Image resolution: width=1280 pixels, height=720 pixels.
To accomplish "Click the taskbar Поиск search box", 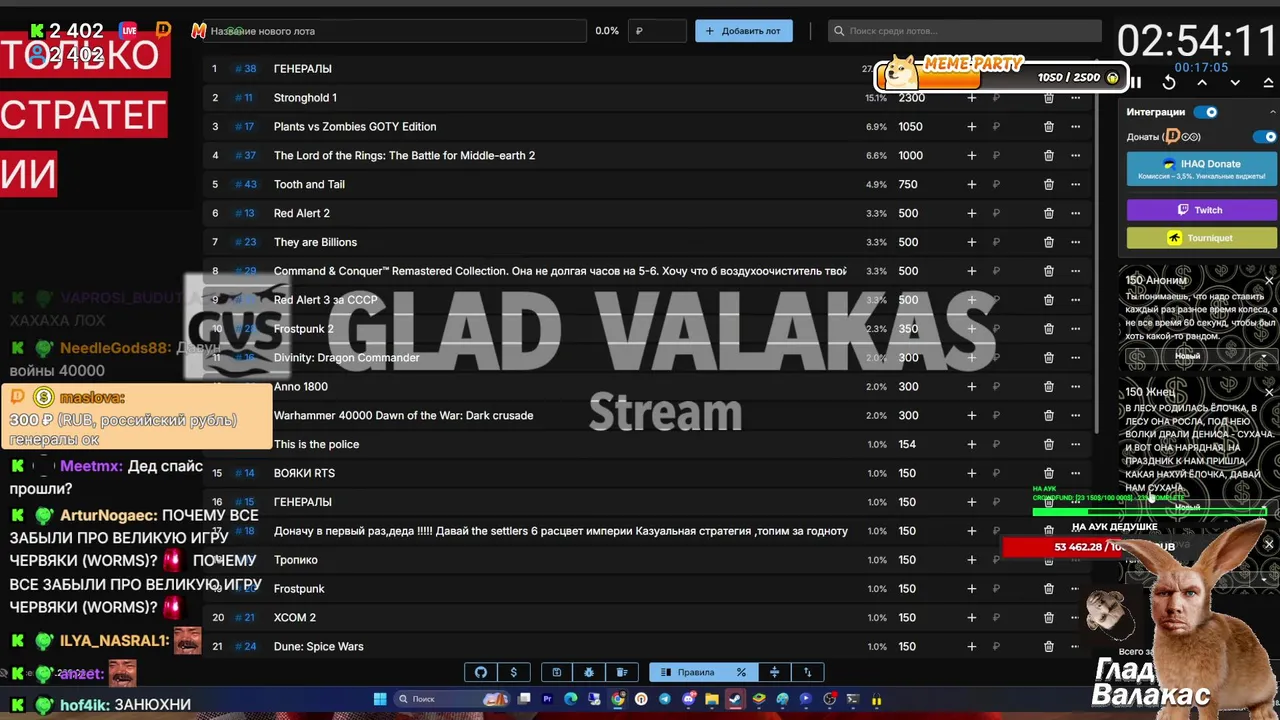I will pyautogui.click(x=450, y=699).
